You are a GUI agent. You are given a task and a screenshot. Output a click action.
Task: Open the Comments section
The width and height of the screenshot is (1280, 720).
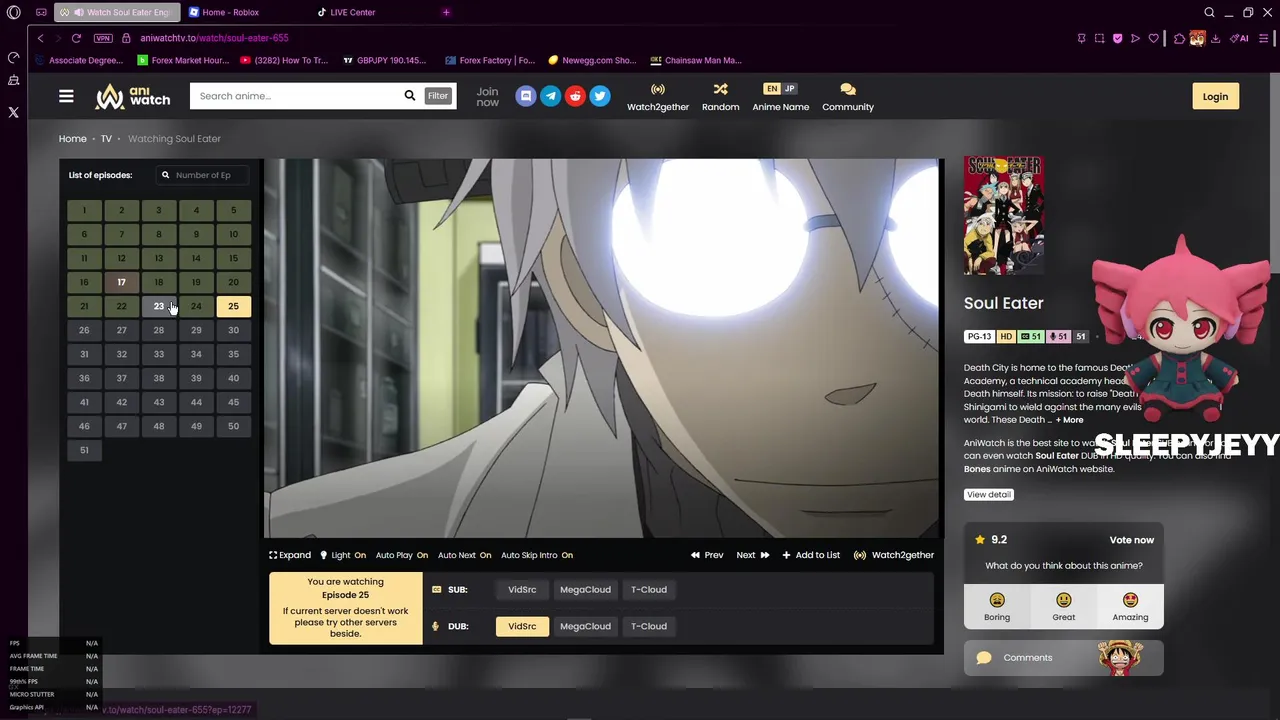[1064, 658]
